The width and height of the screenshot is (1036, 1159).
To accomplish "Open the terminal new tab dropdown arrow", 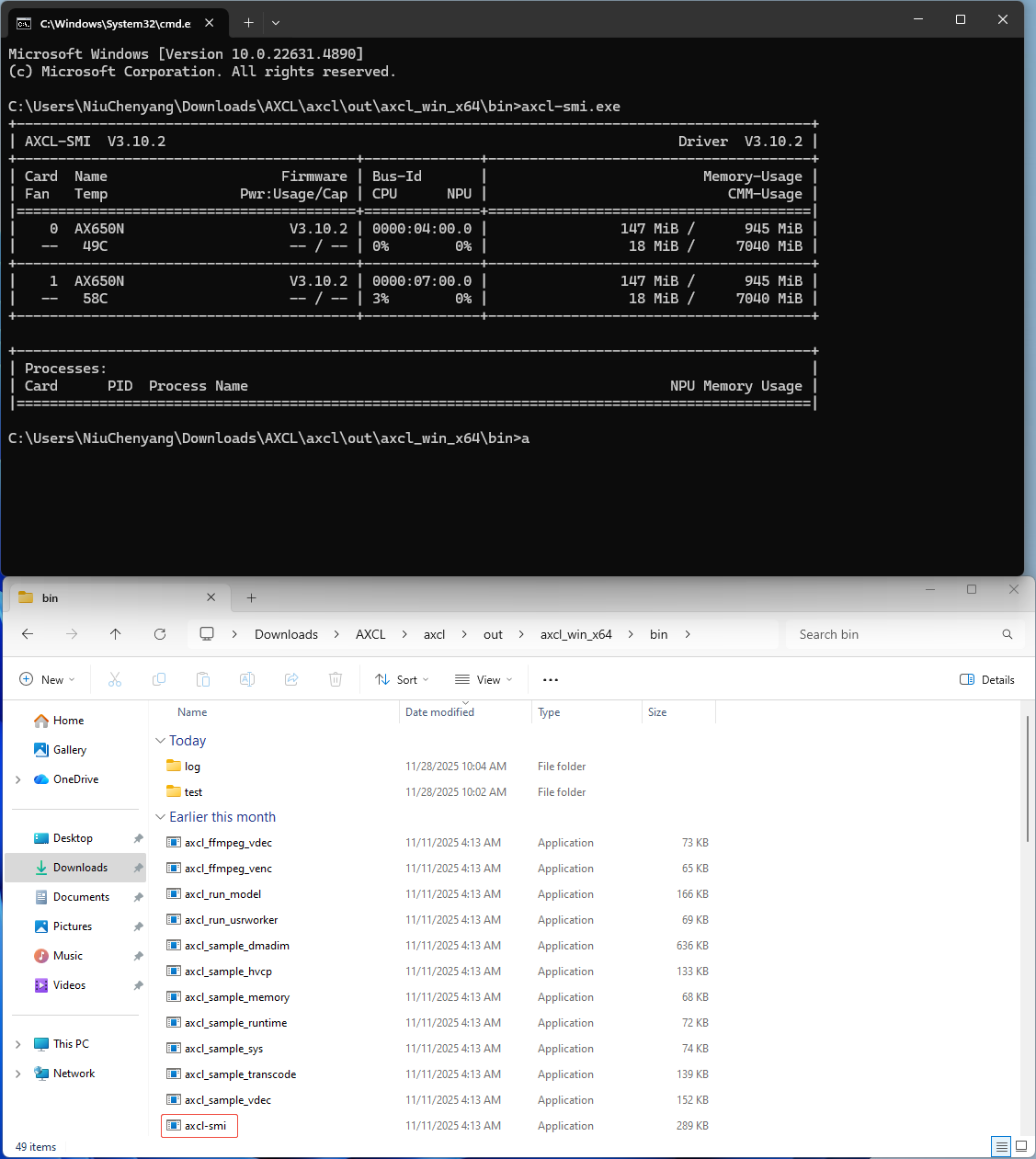I will pos(276,22).
